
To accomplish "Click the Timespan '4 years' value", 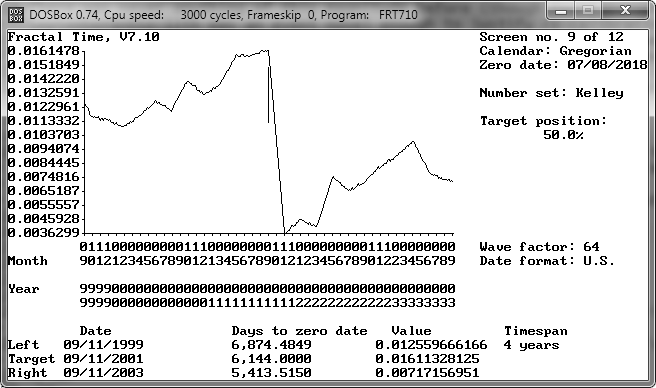I will (x=531, y=345).
